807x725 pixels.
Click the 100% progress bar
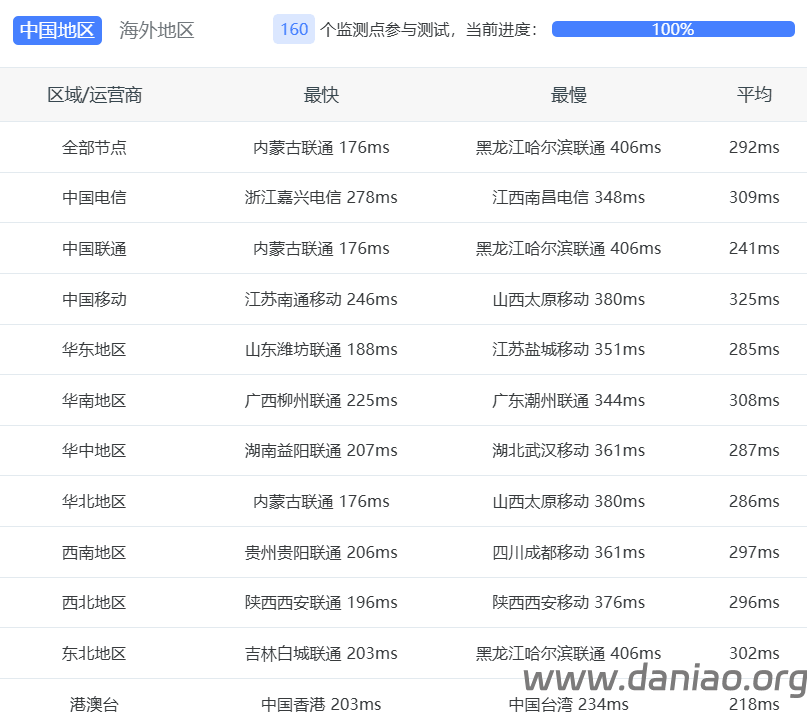(x=672, y=30)
